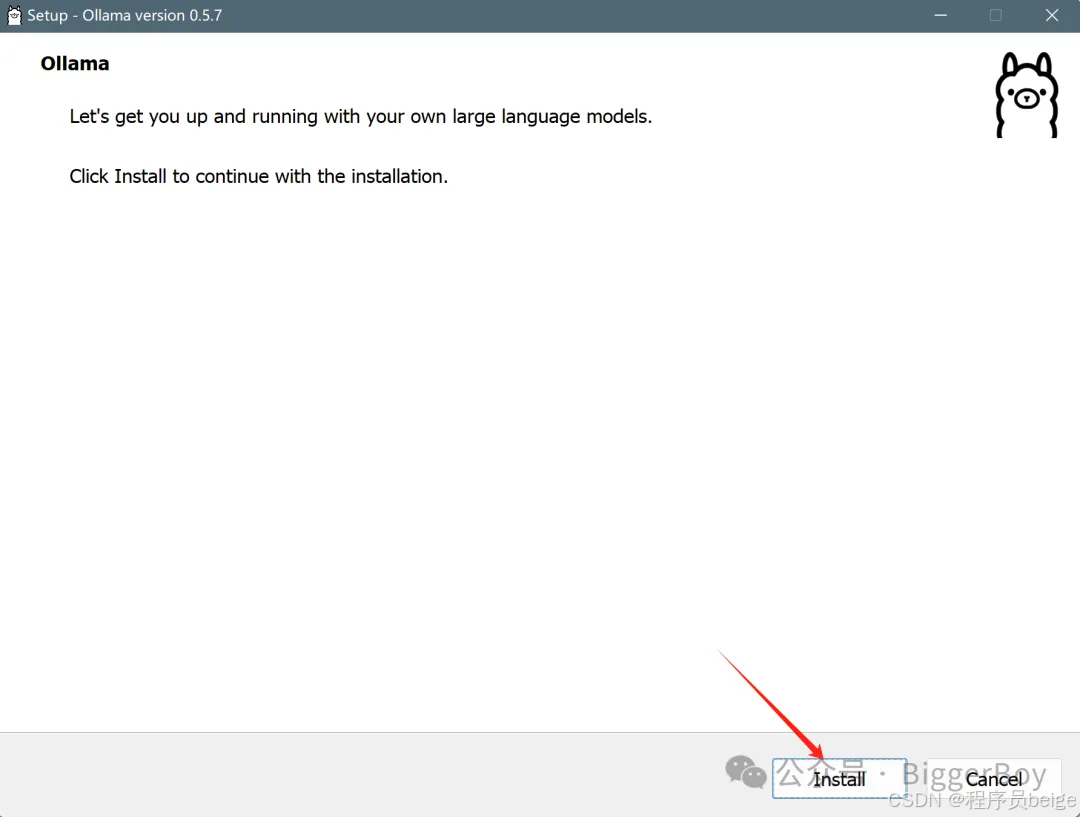Screen dimensions: 1080x817
Task: Minimize the Ollama setup window
Action: [940, 15]
